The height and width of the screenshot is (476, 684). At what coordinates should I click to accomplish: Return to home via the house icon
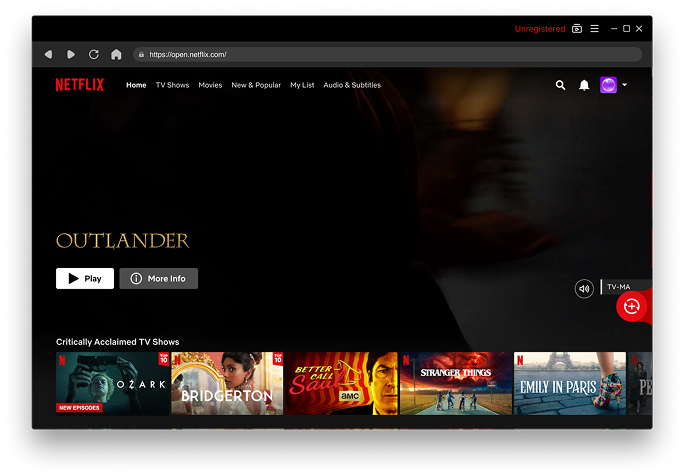(x=116, y=54)
